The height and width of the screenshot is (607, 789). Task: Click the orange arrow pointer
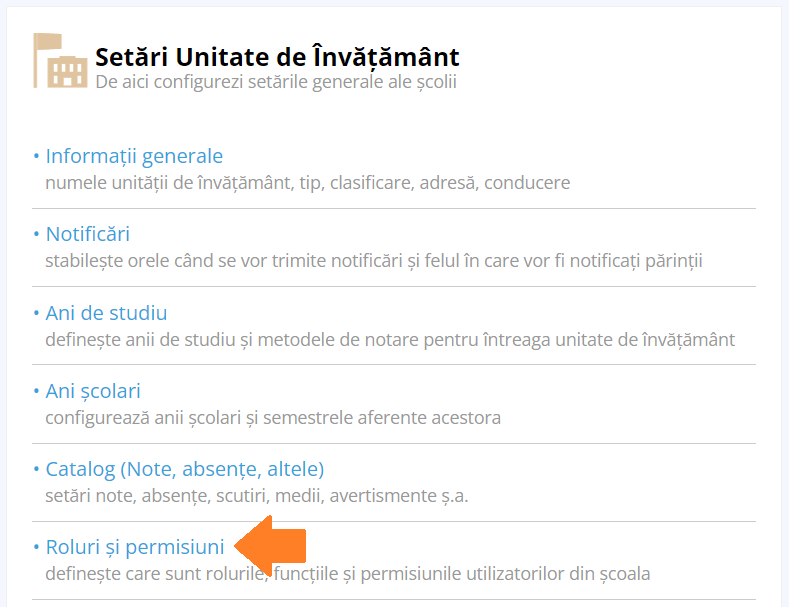click(x=270, y=546)
